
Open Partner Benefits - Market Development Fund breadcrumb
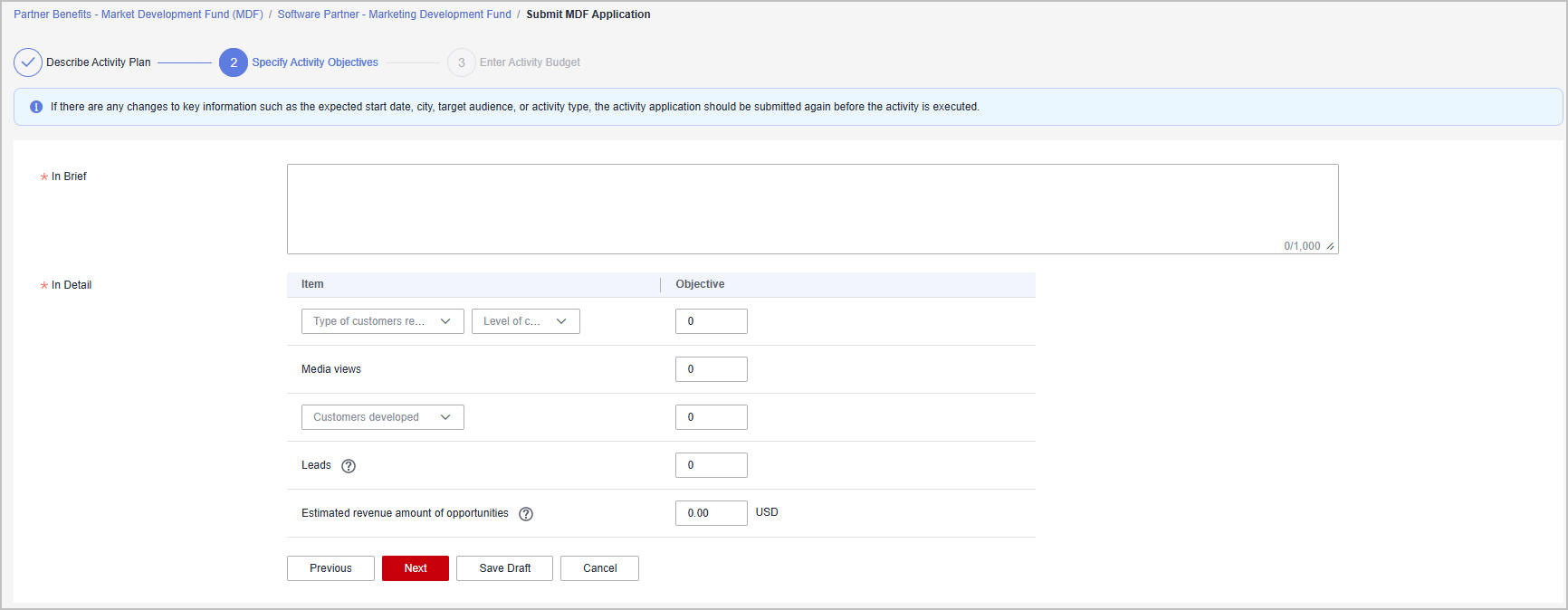click(x=138, y=14)
